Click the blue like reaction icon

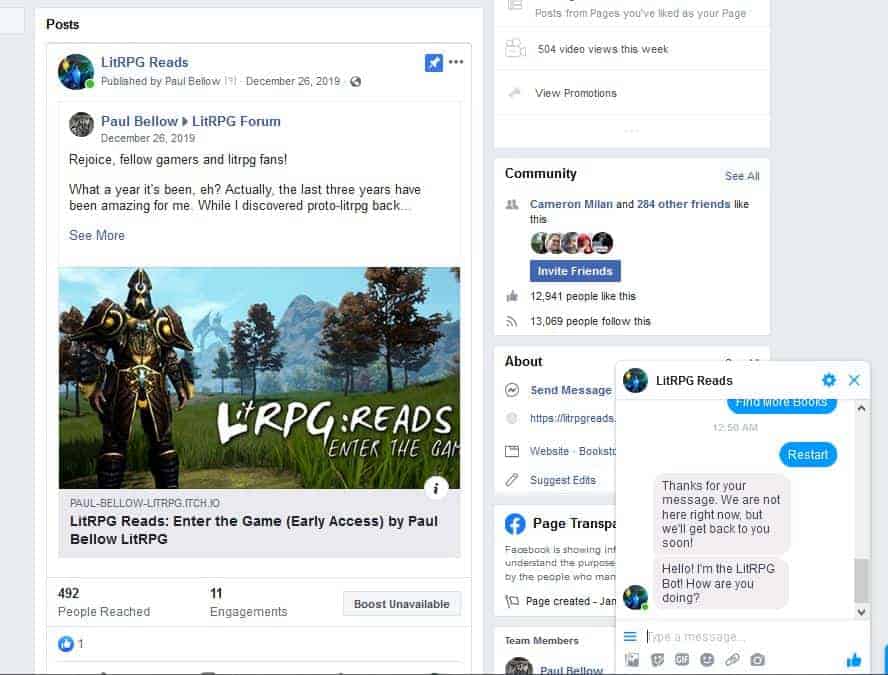tap(66, 644)
